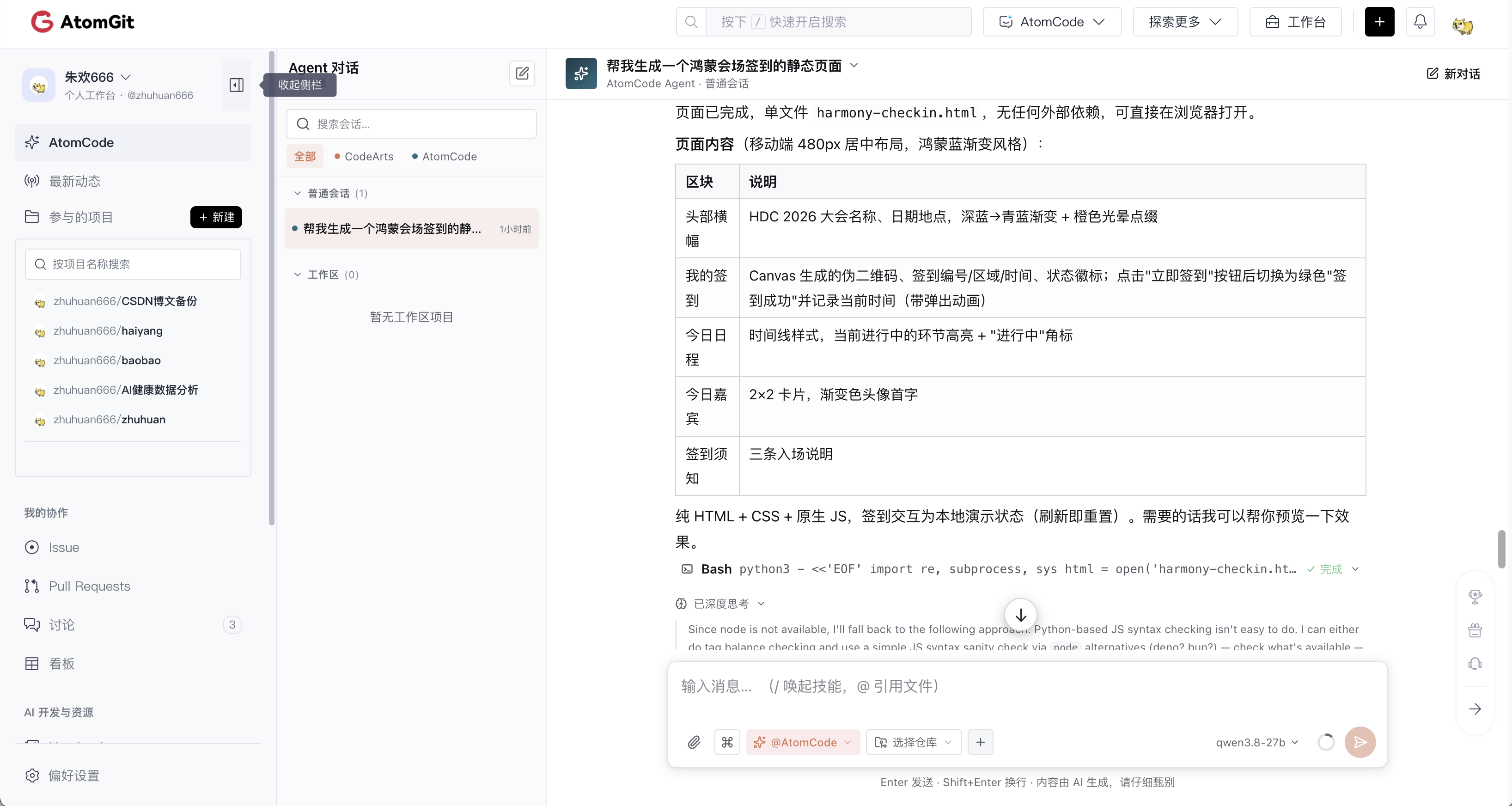Select the 全部 filter tab
This screenshot has height=806, width=1512.
305,156
